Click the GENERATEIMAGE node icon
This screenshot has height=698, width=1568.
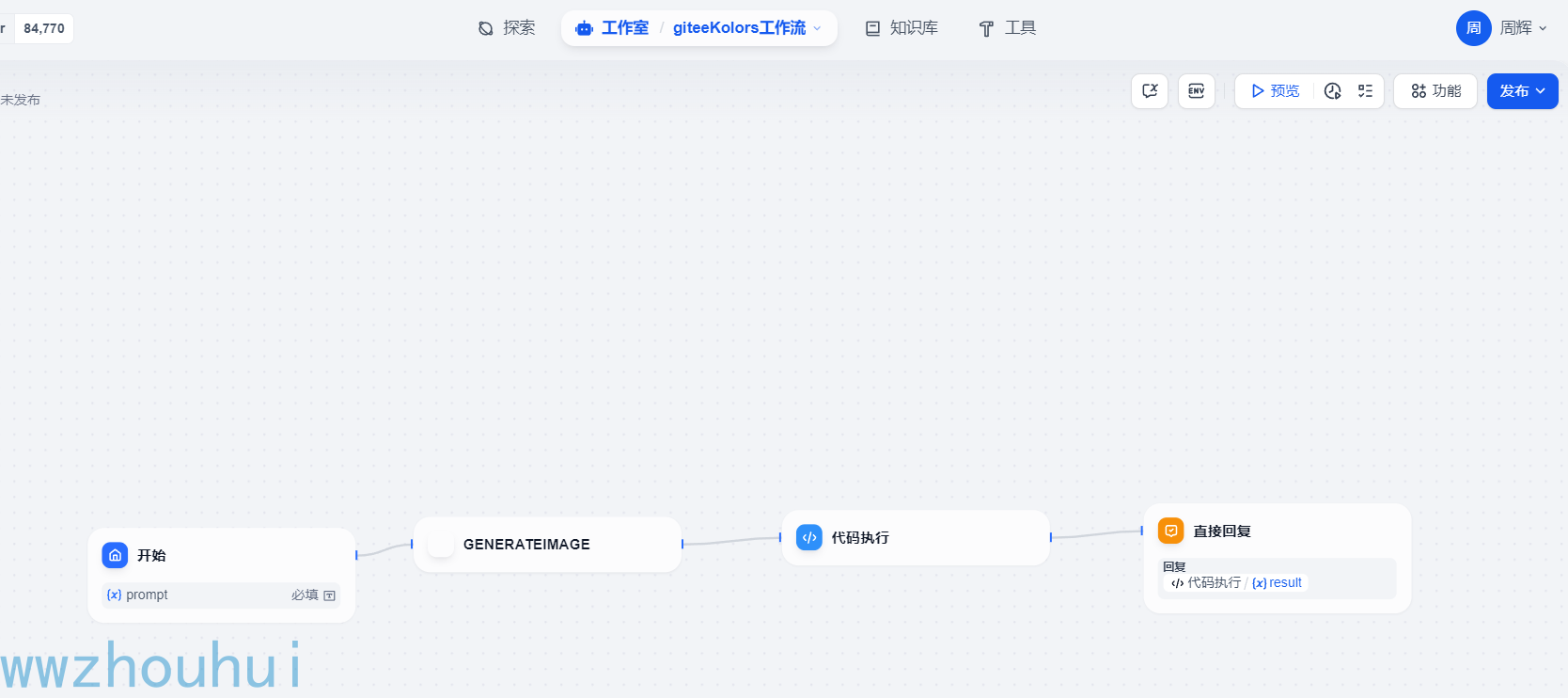point(441,544)
